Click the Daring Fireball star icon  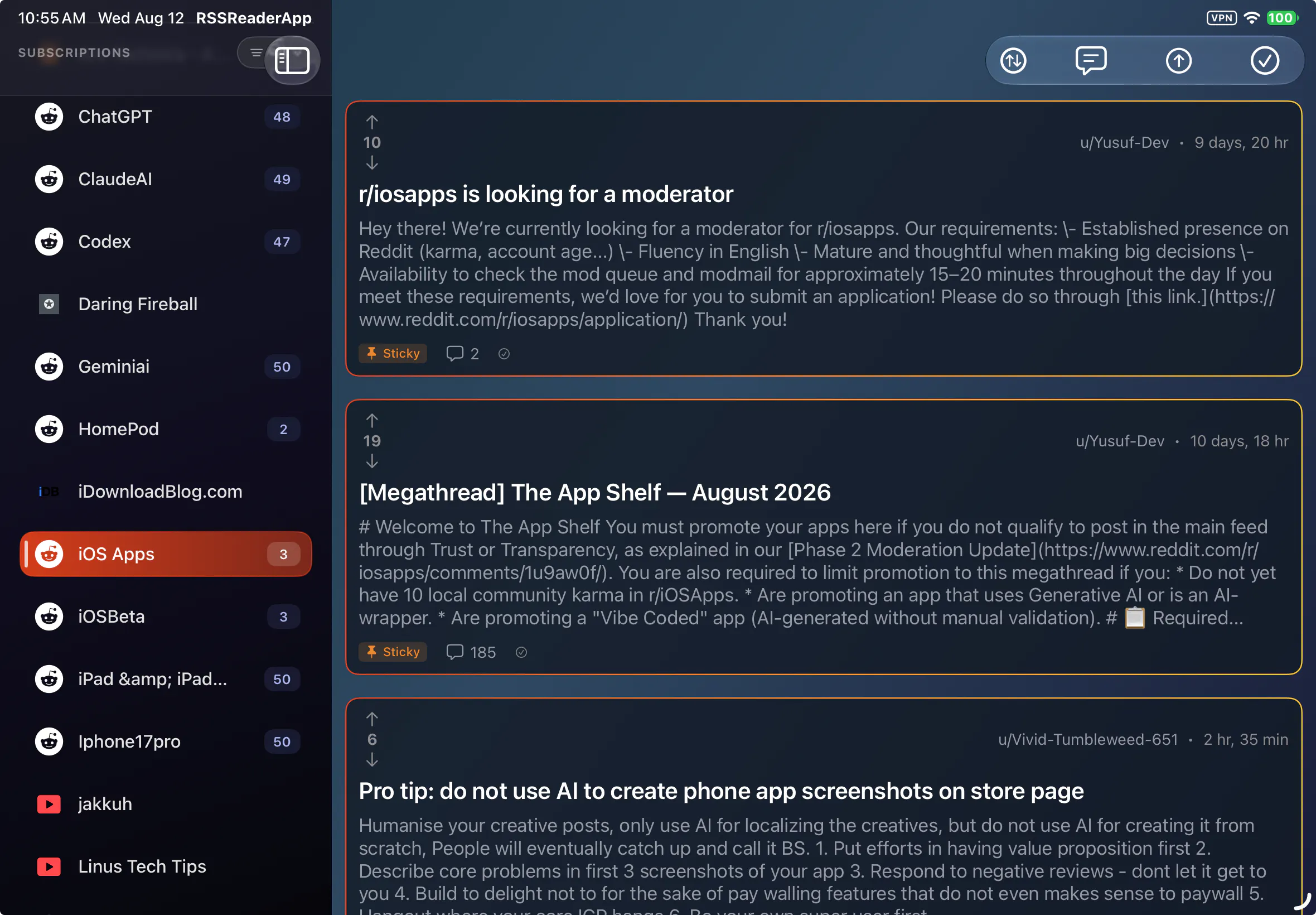(x=49, y=304)
